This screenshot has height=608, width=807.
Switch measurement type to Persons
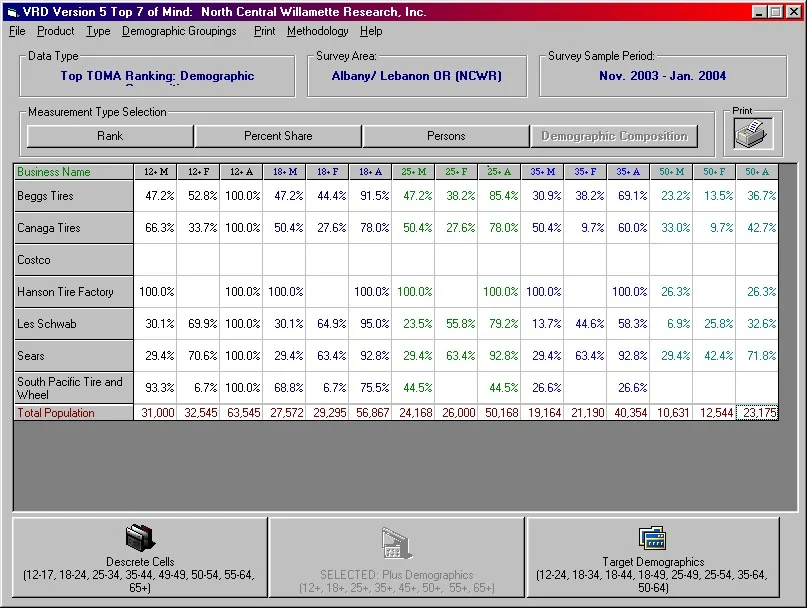point(446,136)
